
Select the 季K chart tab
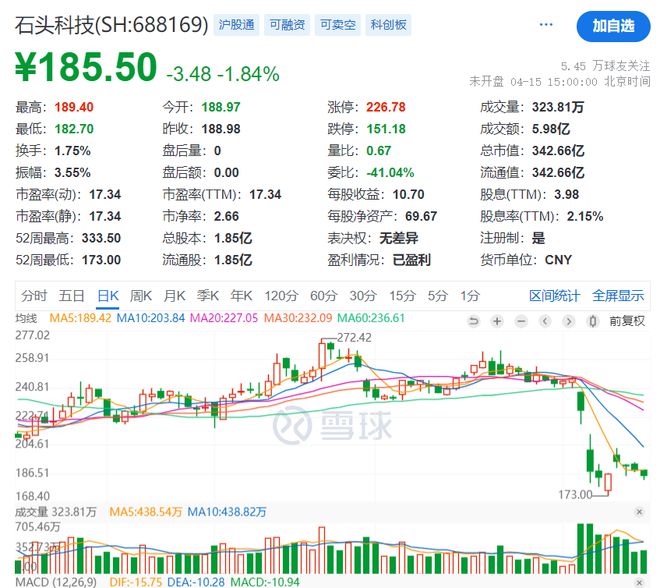click(208, 295)
